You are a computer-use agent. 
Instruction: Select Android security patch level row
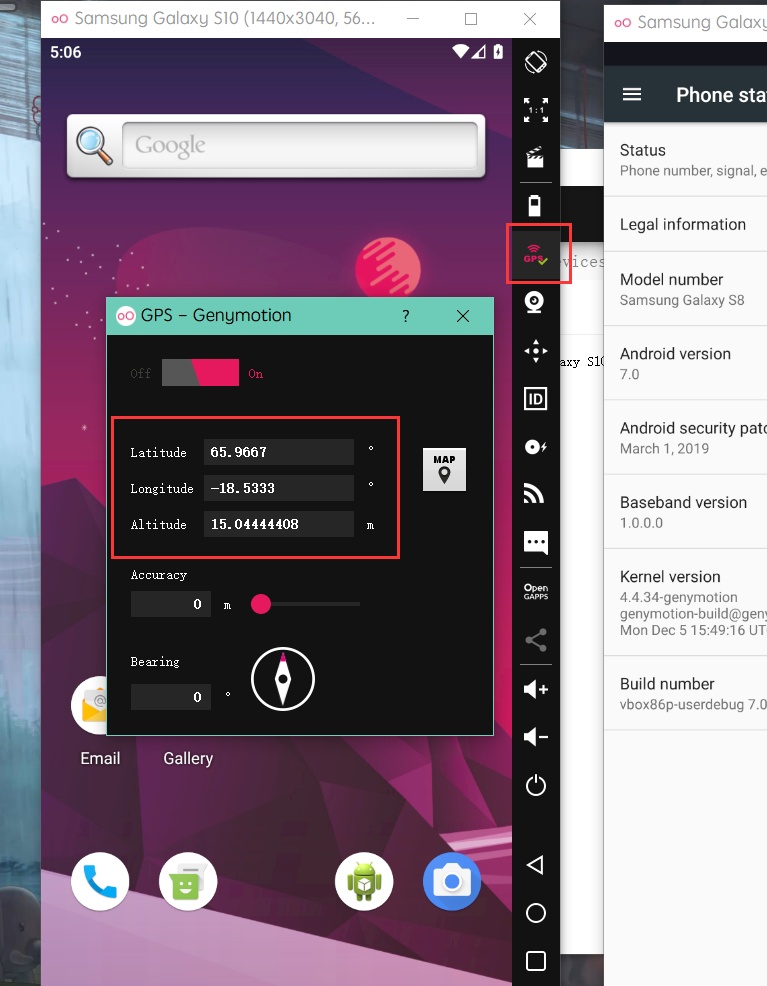685,438
